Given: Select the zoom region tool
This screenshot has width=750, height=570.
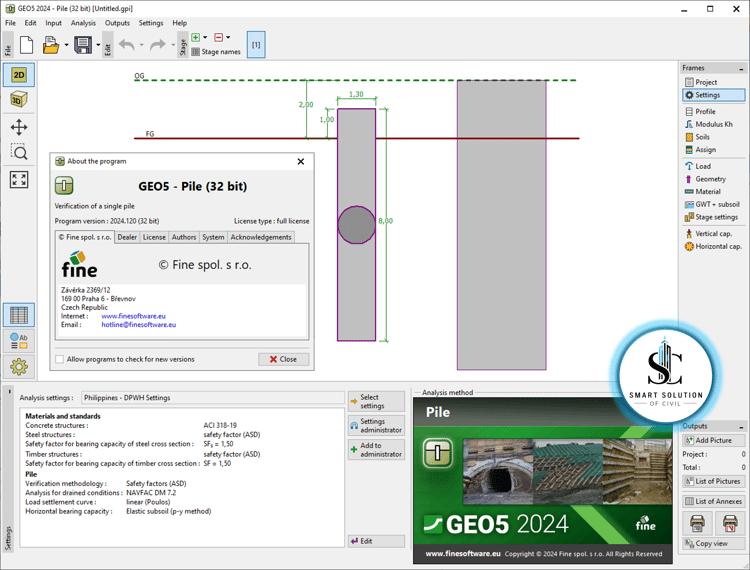Looking at the screenshot, I should click(x=19, y=152).
